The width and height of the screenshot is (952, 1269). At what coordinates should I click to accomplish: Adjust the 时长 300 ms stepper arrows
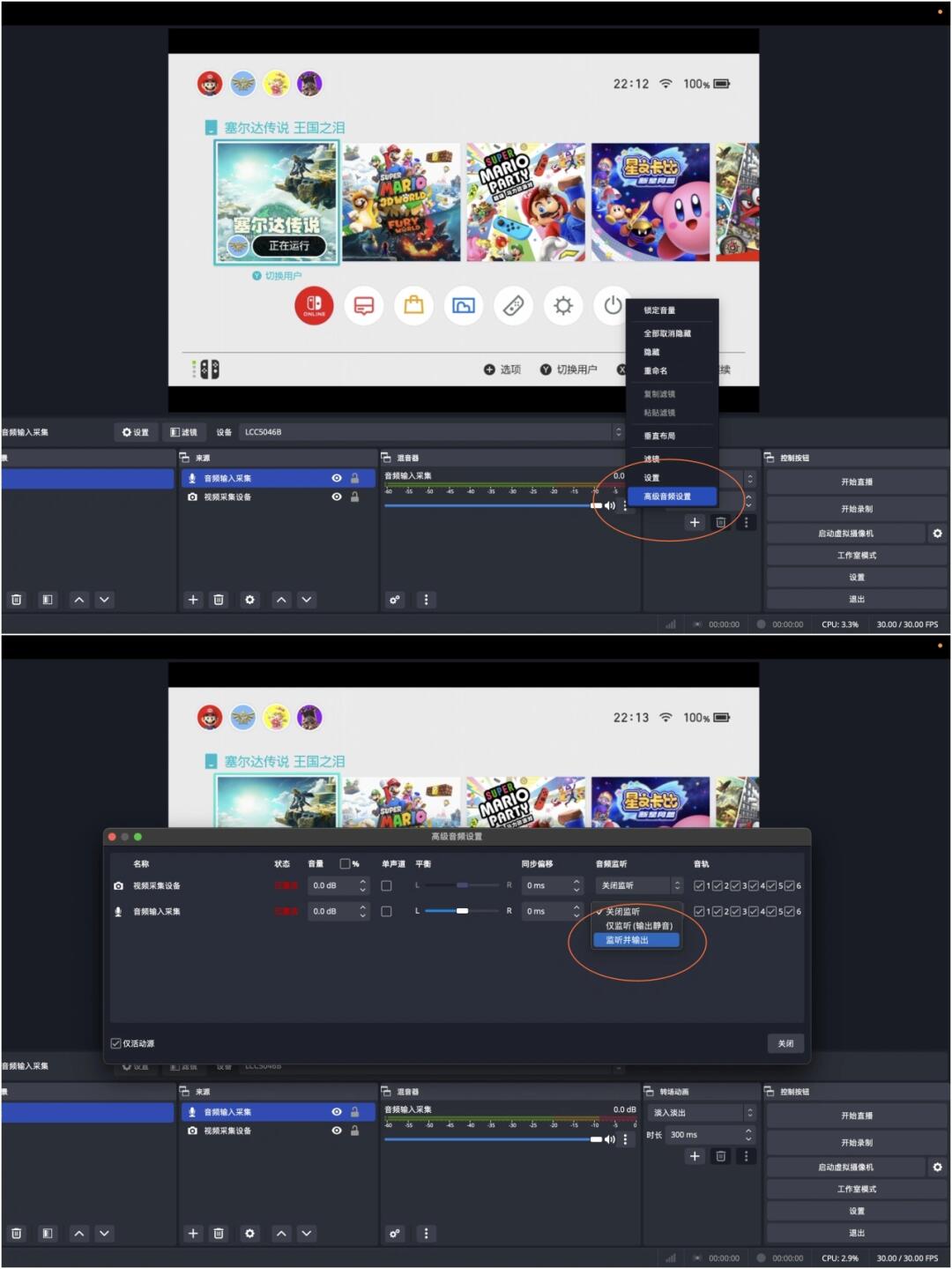click(x=748, y=1135)
